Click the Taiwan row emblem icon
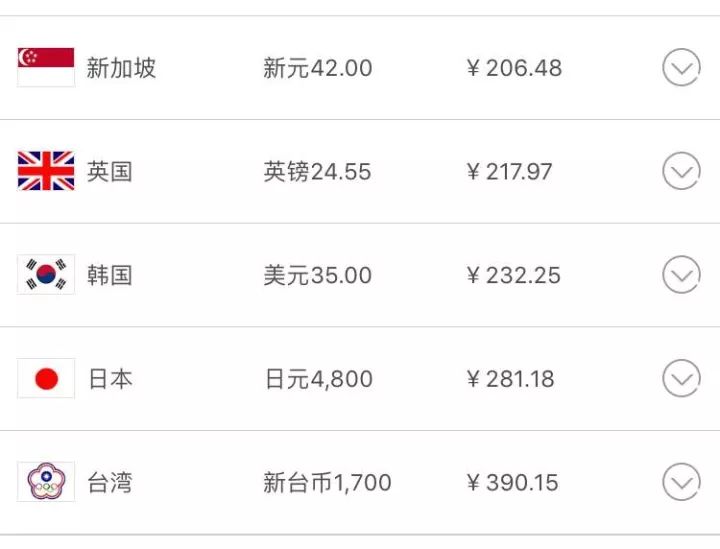 click(x=46, y=482)
